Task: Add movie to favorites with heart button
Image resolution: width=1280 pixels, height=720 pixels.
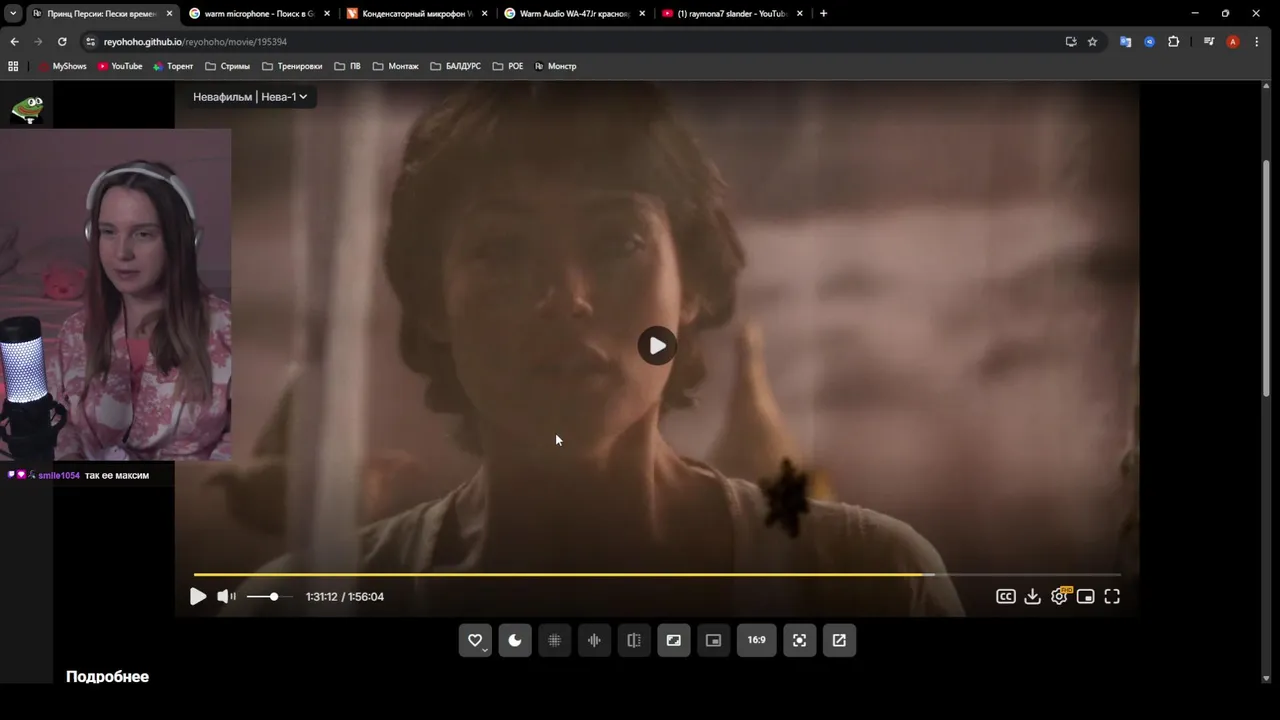Action: [x=475, y=640]
